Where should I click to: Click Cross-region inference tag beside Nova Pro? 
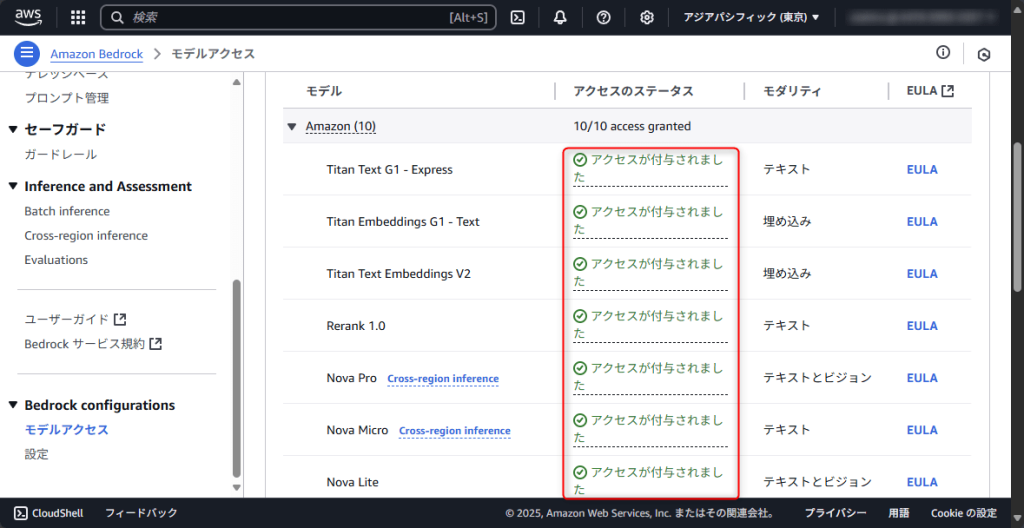pos(443,378)
